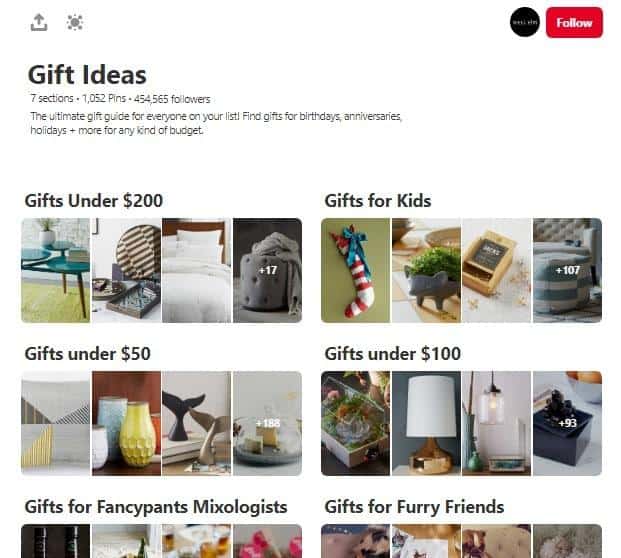Open the Gifts for Kids section title

coord(377,200)
